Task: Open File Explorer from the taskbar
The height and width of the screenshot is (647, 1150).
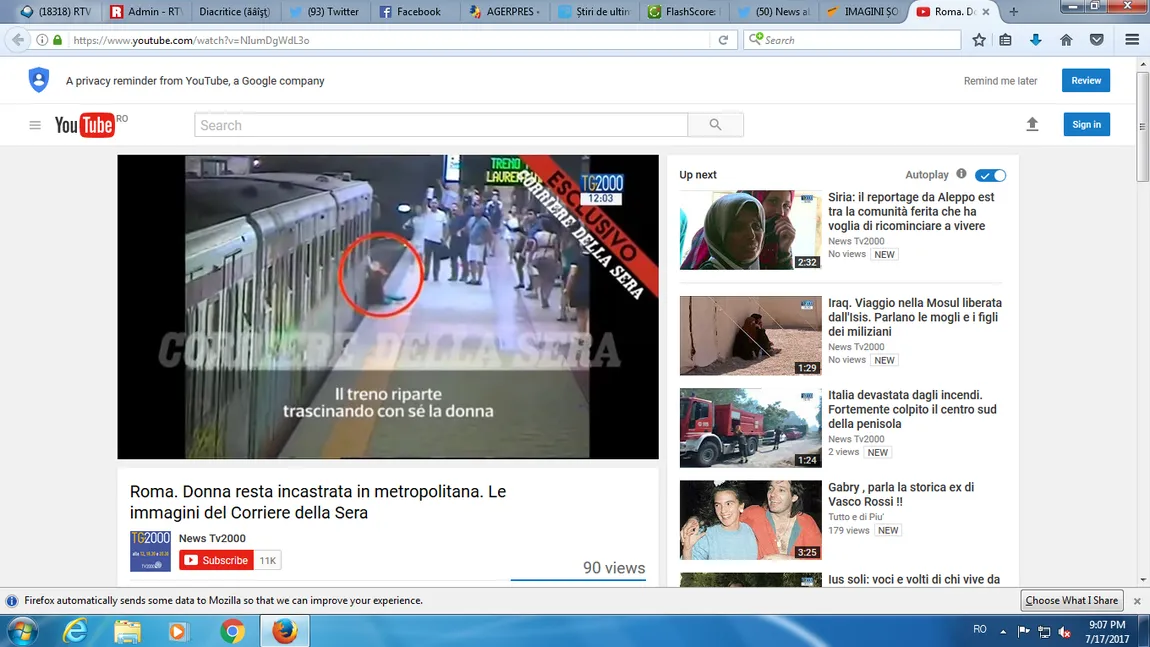Action: (127, 631)
